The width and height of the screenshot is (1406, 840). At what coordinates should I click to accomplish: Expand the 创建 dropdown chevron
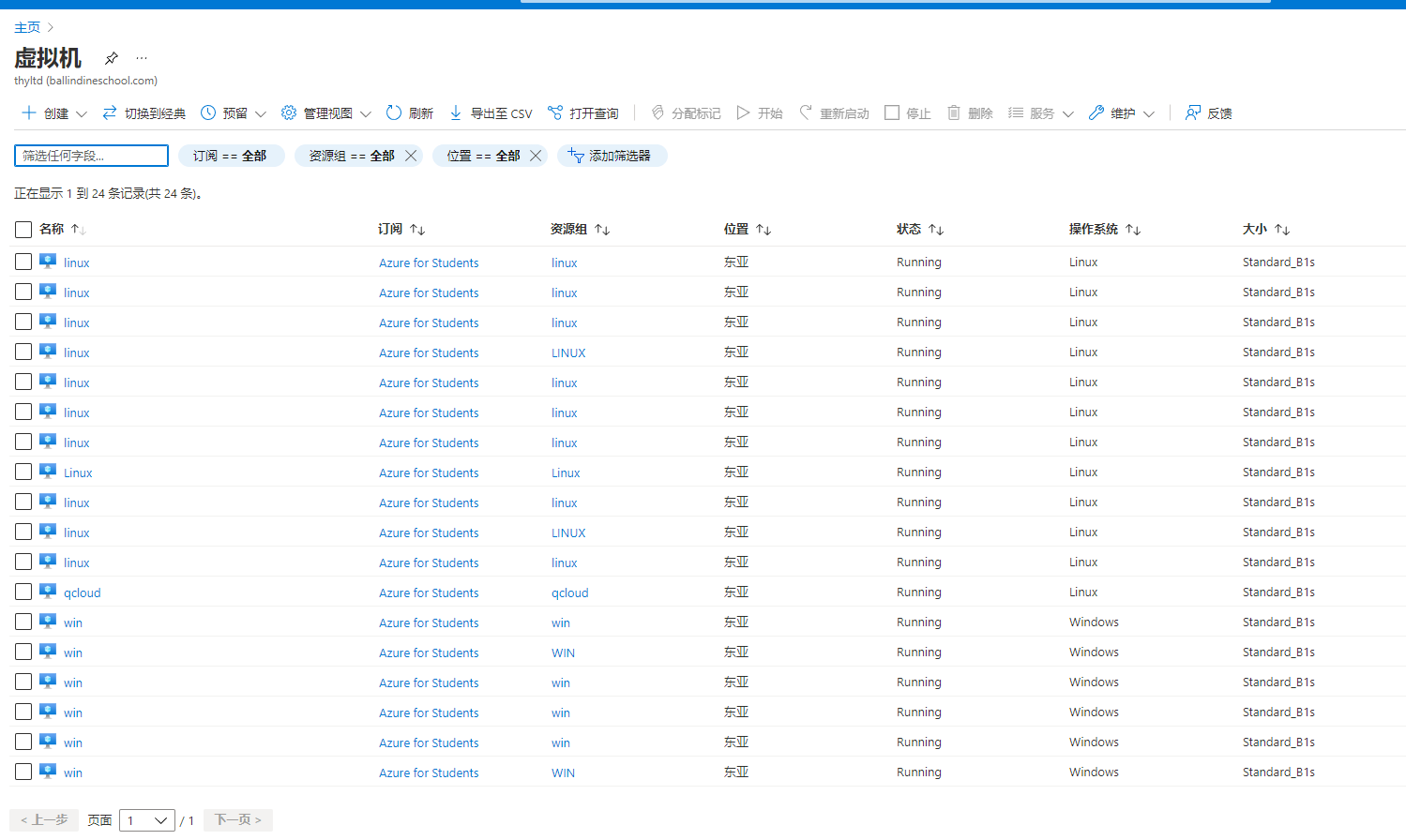pyautogui.click(x=82, y=113)
